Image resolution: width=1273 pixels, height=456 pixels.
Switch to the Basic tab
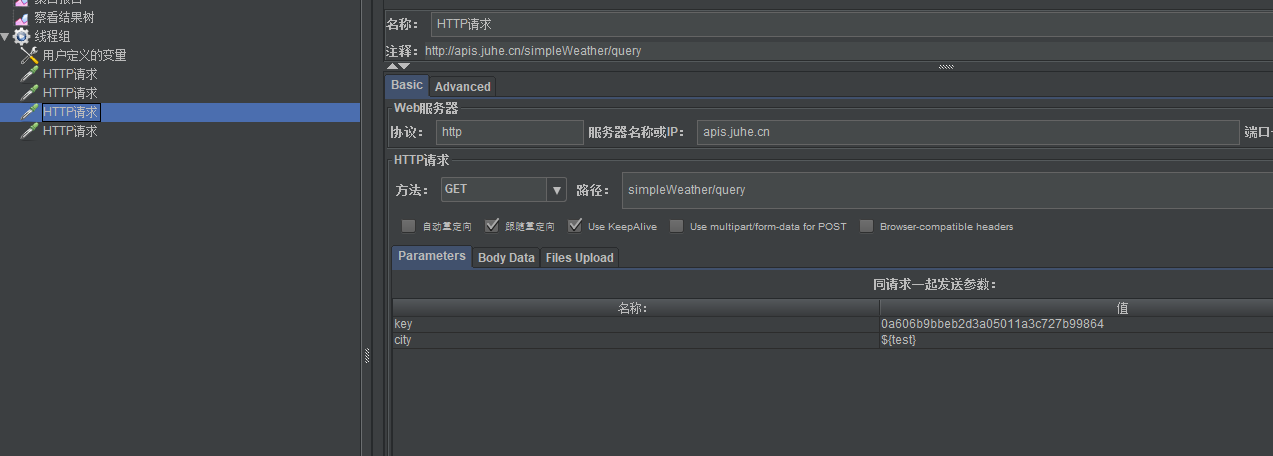click(x=407, y=86)
